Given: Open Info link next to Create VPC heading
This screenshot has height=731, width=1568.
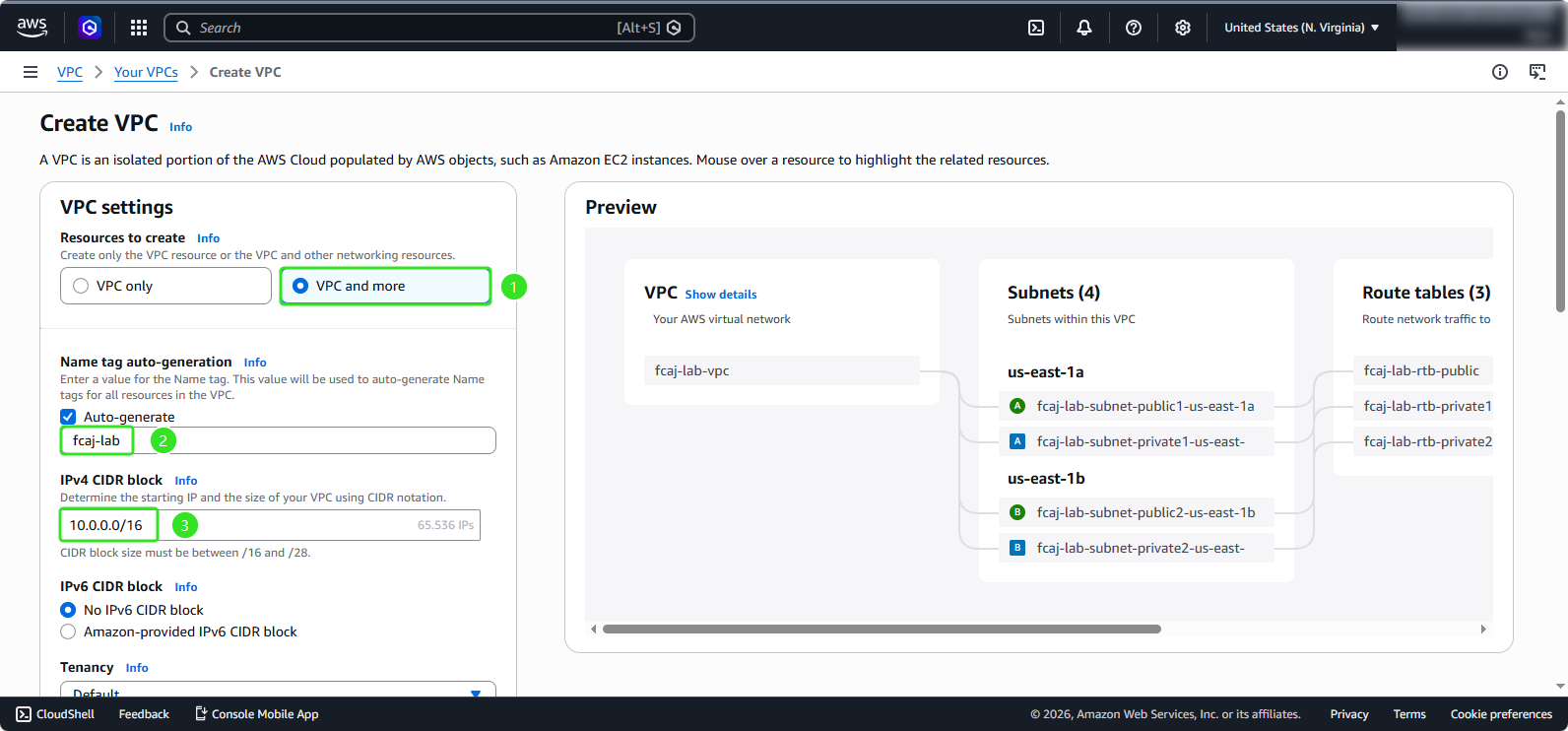Looking at the screenshot, I should [x=180, y=127].
